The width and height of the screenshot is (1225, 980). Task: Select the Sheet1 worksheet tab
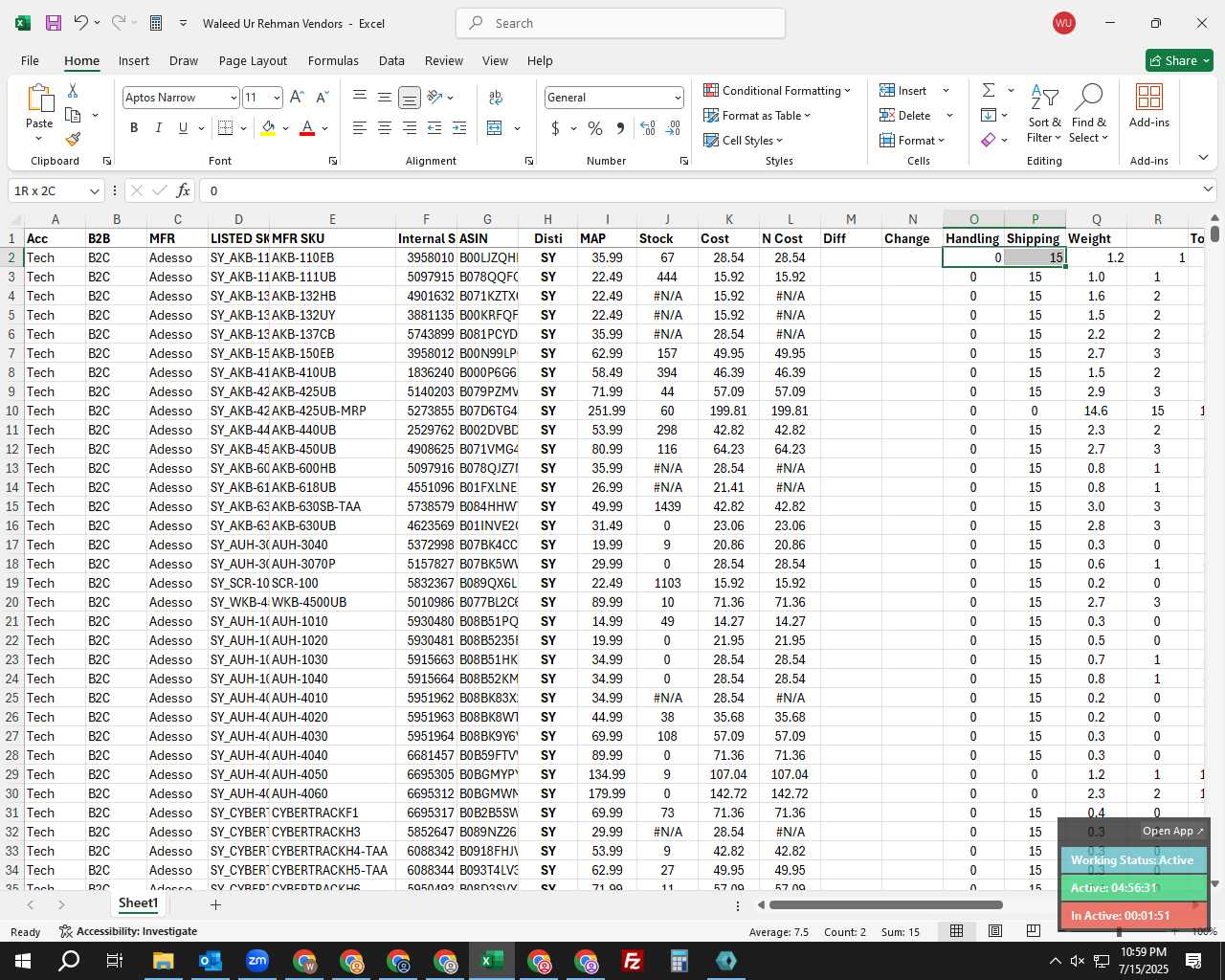pyautogui.click(x=138, y=903)
